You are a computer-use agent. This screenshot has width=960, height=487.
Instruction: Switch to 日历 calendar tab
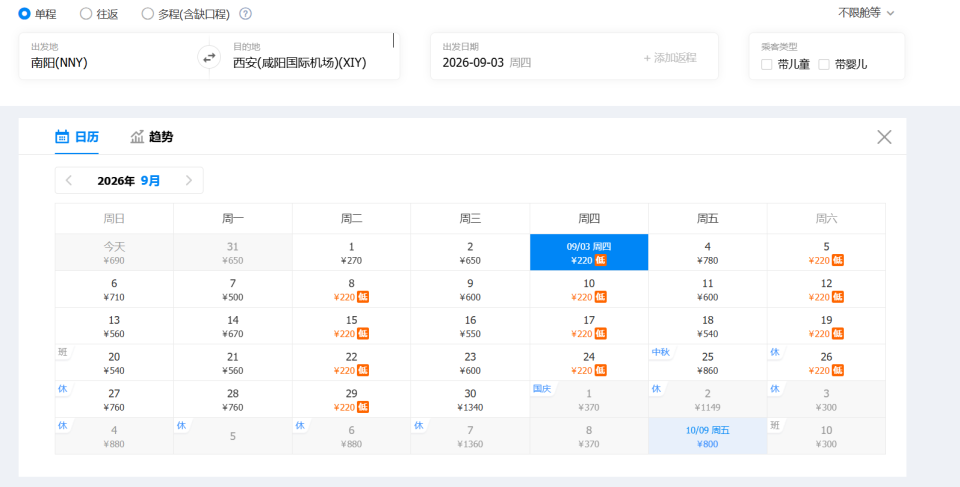(x=77, y=137)
